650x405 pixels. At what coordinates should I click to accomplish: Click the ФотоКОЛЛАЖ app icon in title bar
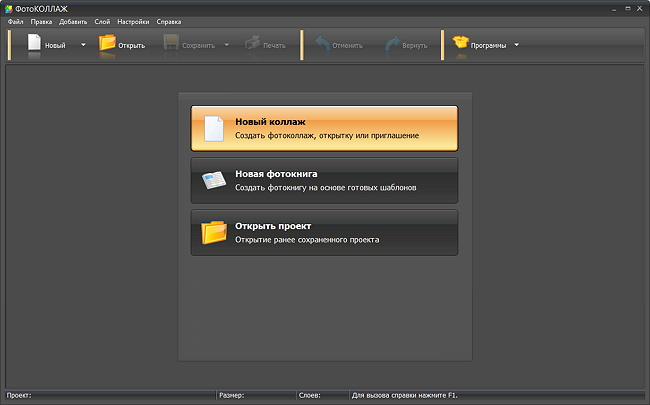click(x=8, y=9)
